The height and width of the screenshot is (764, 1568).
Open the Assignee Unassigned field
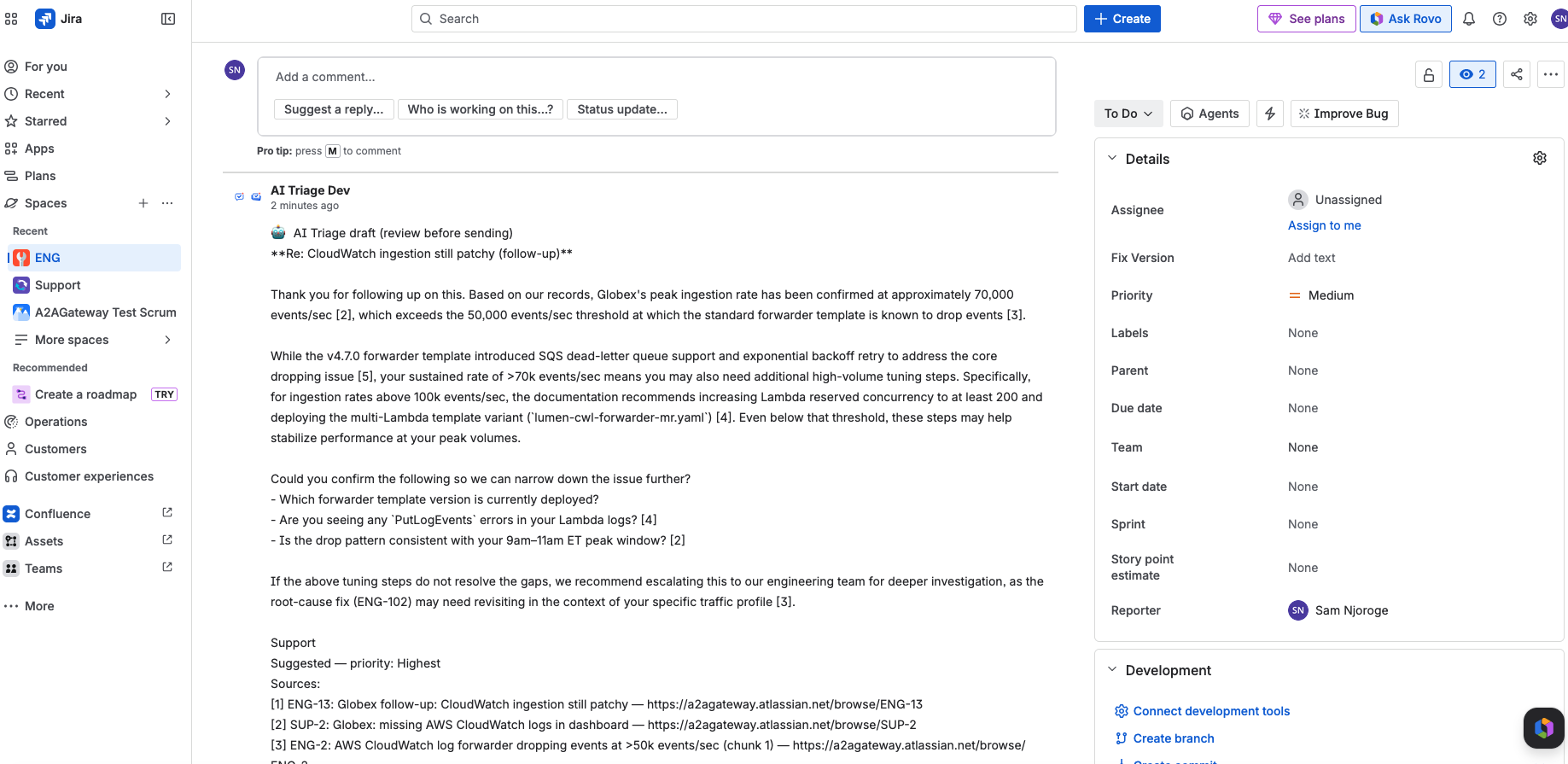[1335, 200]
